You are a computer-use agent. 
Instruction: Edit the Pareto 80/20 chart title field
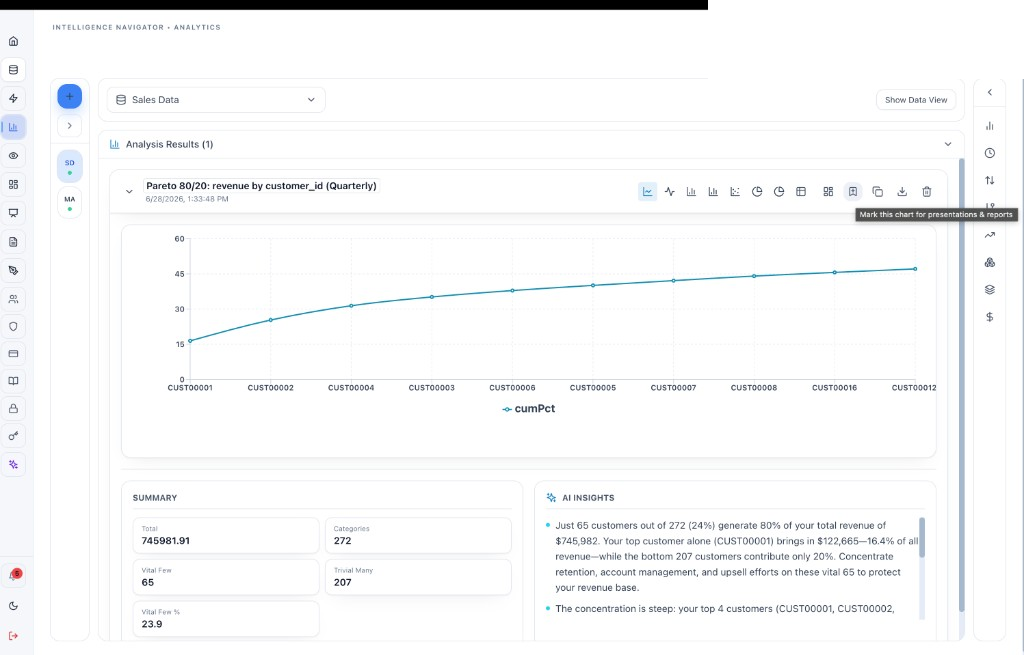pos(261,185)
